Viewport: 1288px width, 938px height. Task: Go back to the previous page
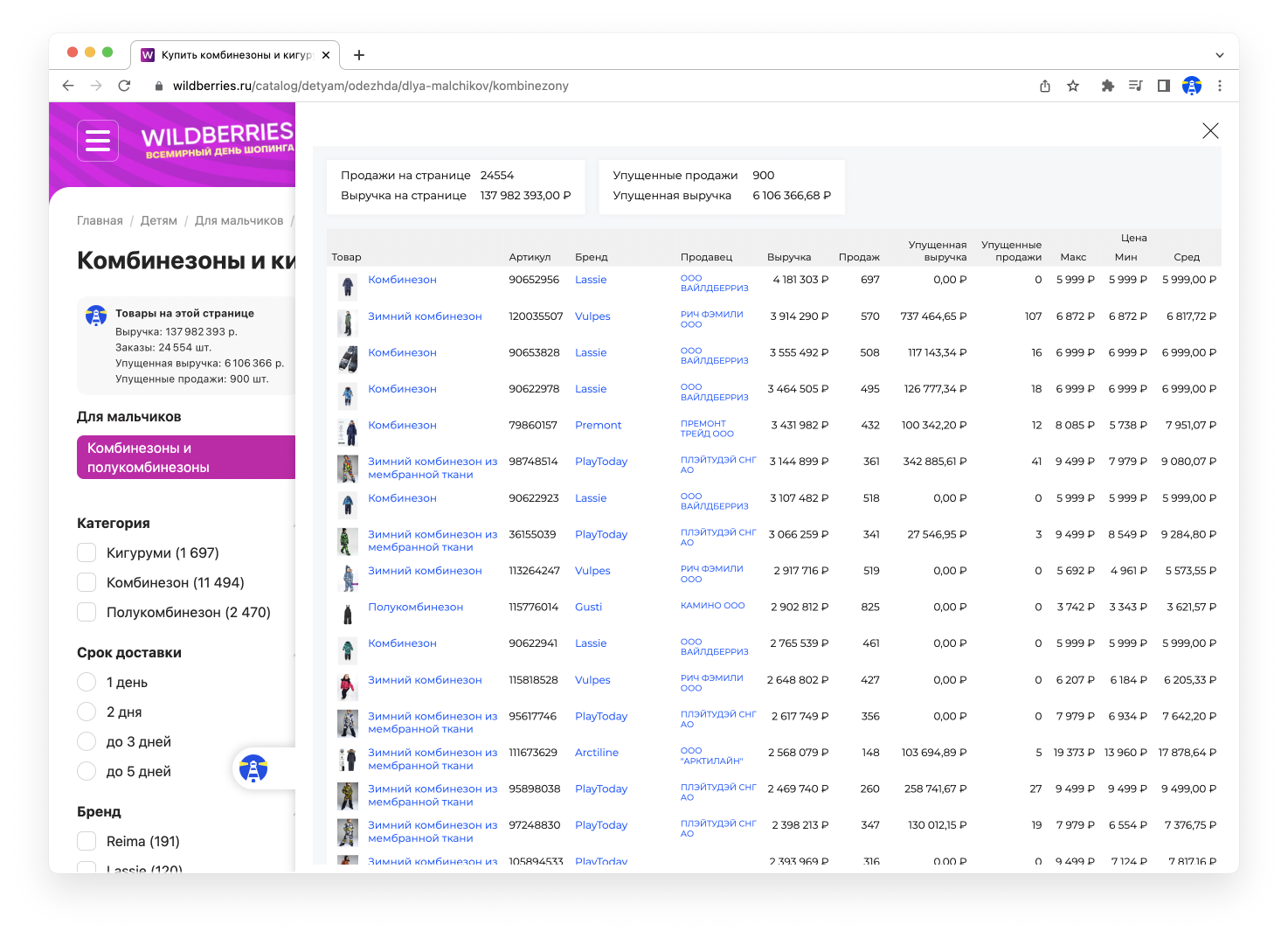tap(68, 86)
